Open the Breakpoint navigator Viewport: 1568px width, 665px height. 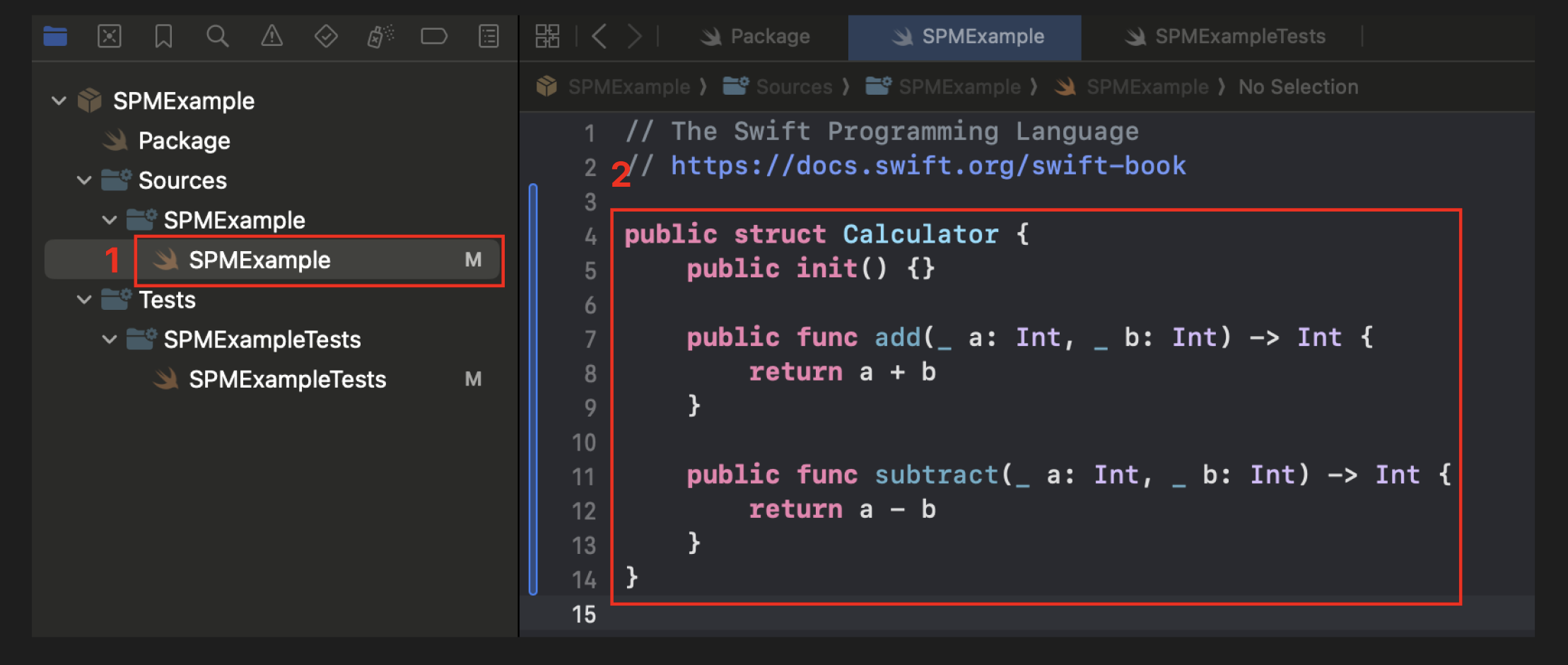pos(434,36)
